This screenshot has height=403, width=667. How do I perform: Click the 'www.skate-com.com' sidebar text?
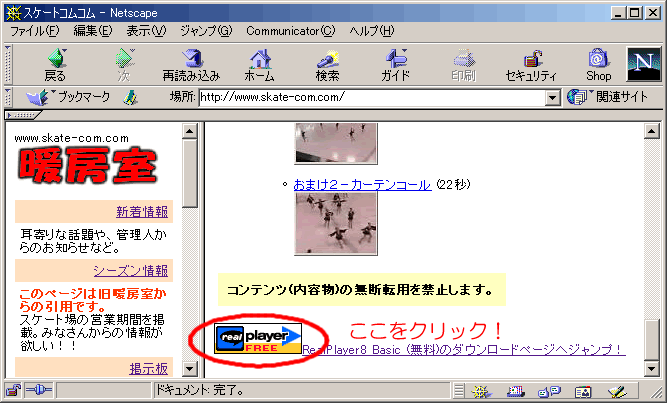coord(71,138)
